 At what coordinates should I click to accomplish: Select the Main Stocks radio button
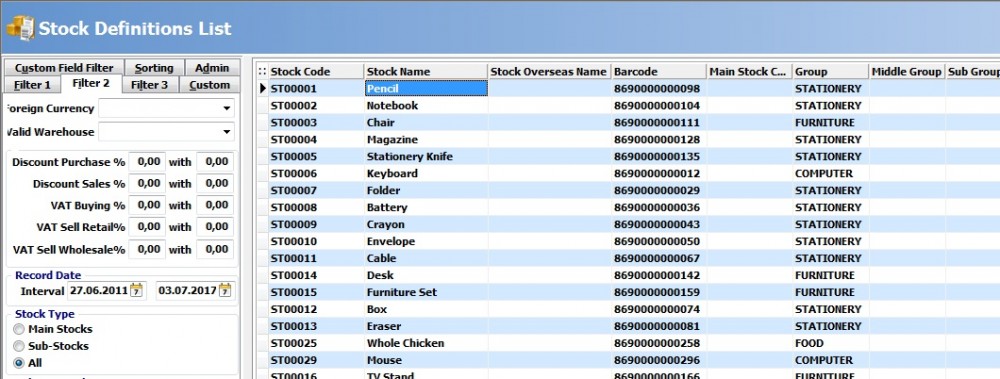pos(19,329)
